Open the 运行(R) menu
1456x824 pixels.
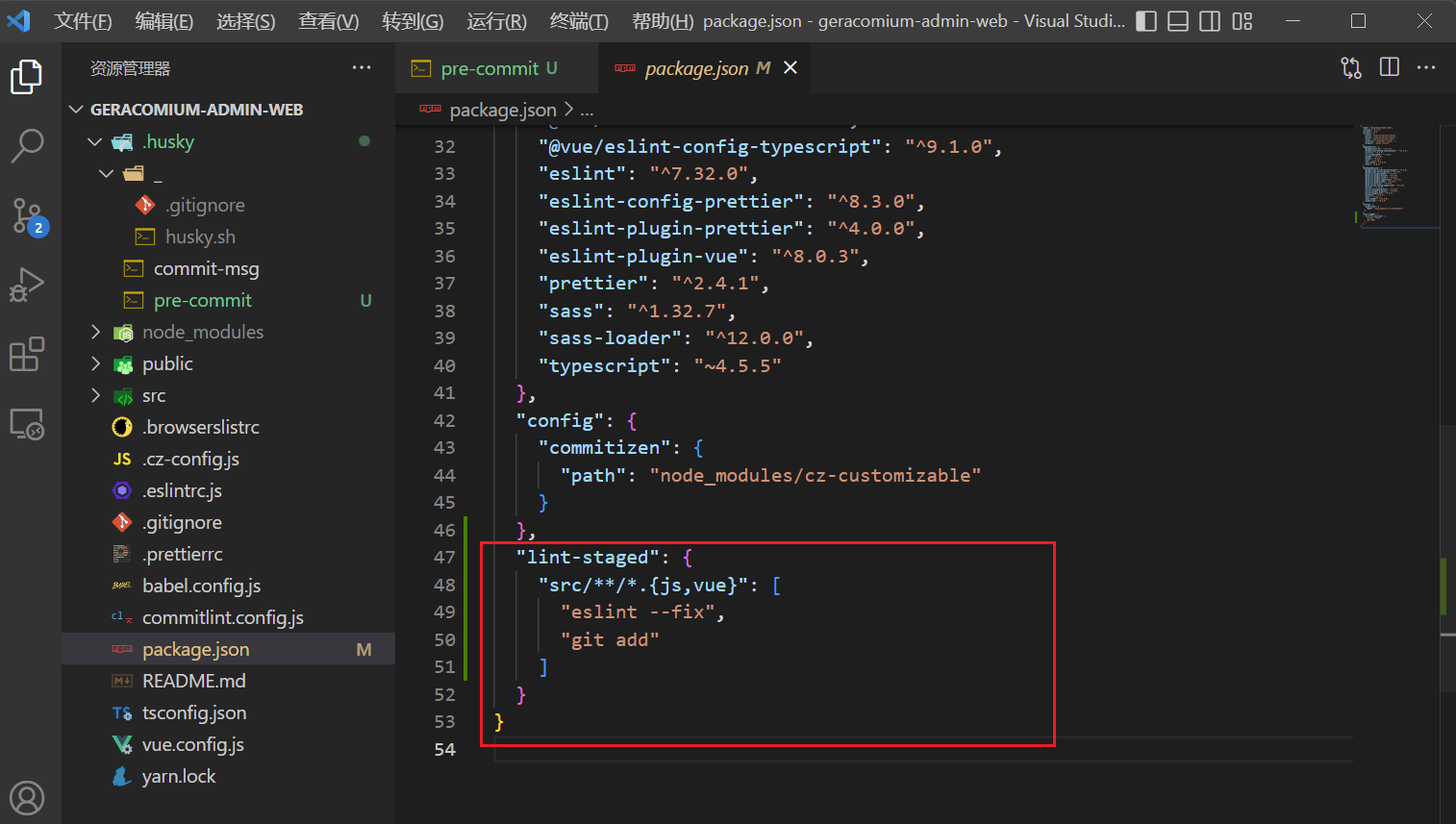click(x=497, y=21)
